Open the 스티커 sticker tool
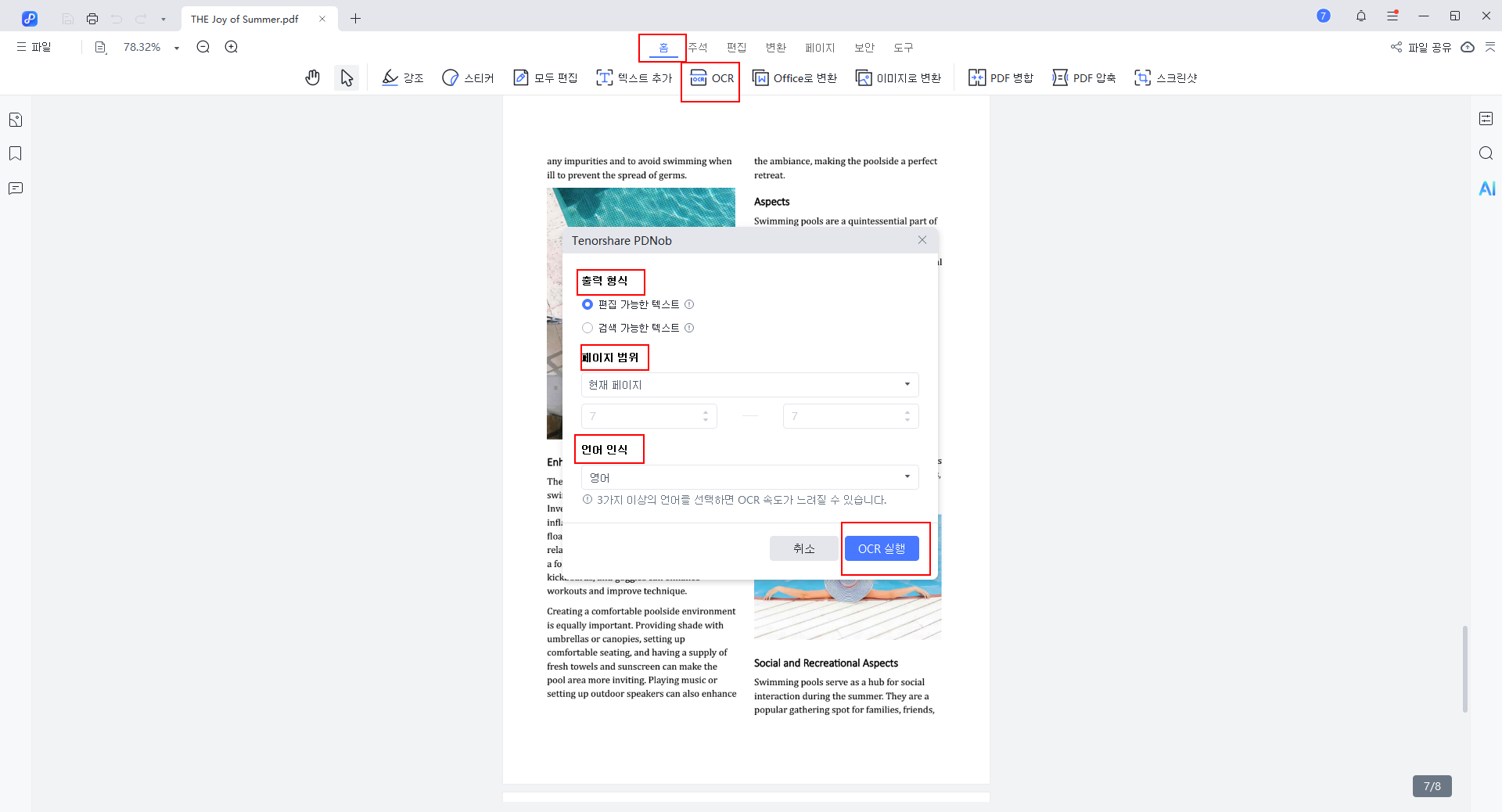Viewport: 1502px width, 812px height. coord(468,77)
